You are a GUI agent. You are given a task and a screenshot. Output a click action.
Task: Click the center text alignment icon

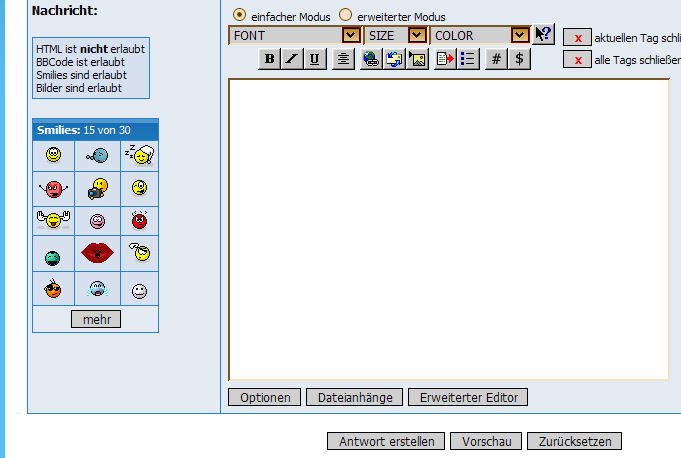coord(343,59)
